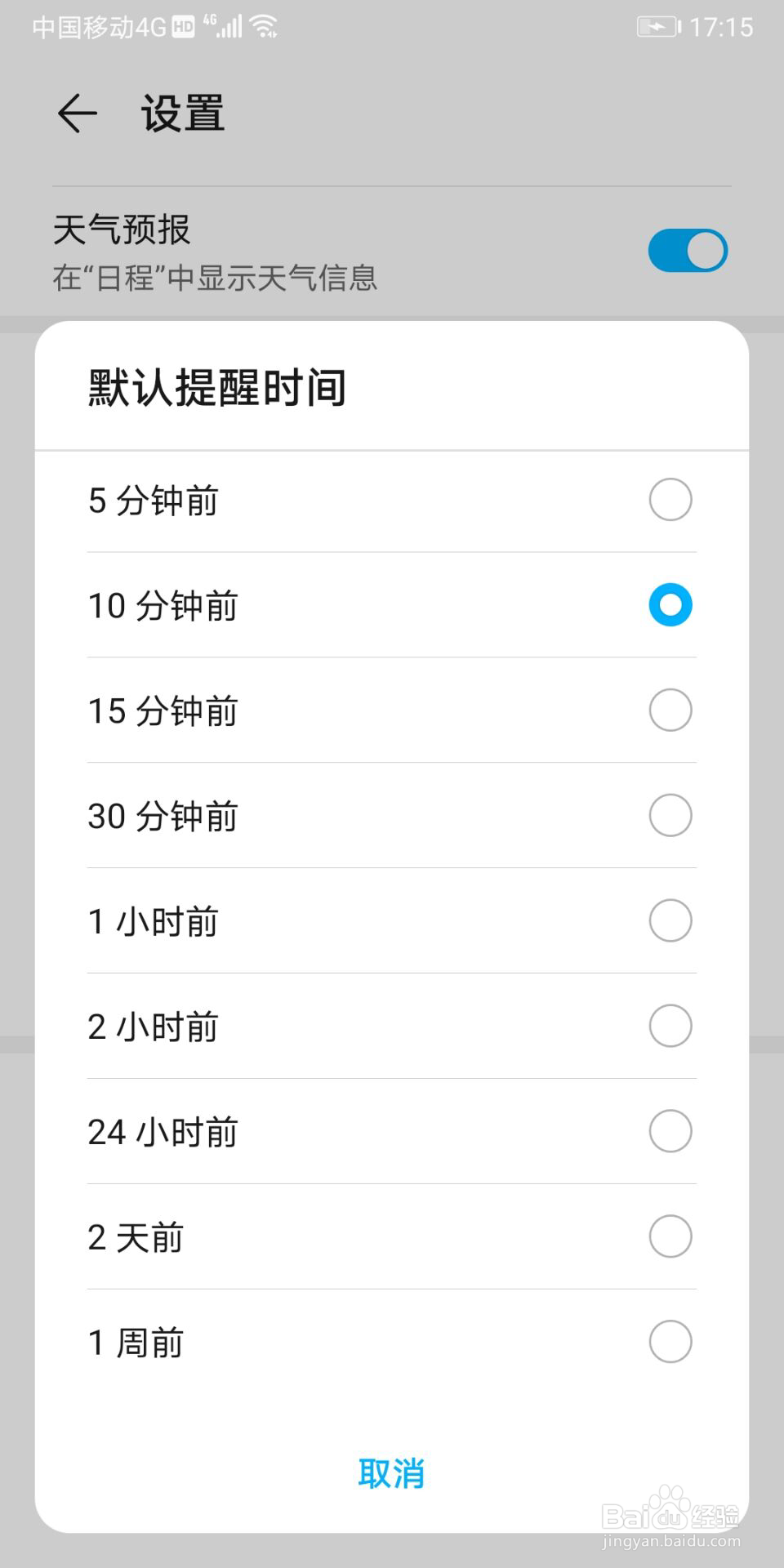Choose the "1 周前" list entry text
Viewport: 784px width, 1568px height.
pyautogui.click(x=136, y=1343)
